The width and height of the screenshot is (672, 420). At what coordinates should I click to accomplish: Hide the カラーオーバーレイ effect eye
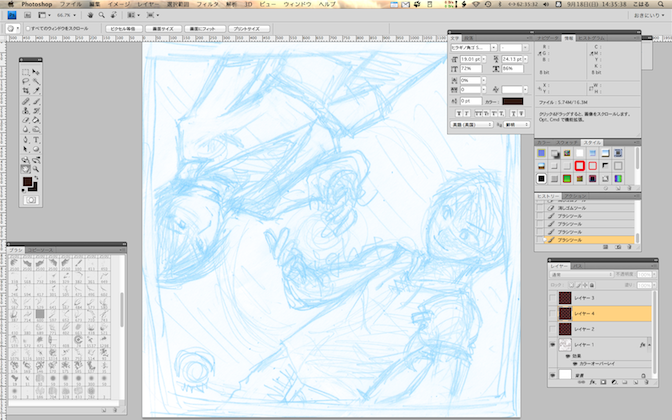tap(576, 363)
